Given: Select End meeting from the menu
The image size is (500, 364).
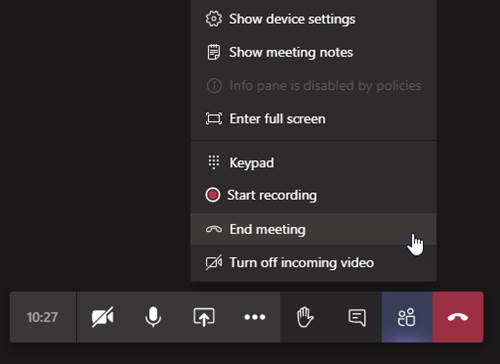Looking at the screenshot, I should [314, 229].
